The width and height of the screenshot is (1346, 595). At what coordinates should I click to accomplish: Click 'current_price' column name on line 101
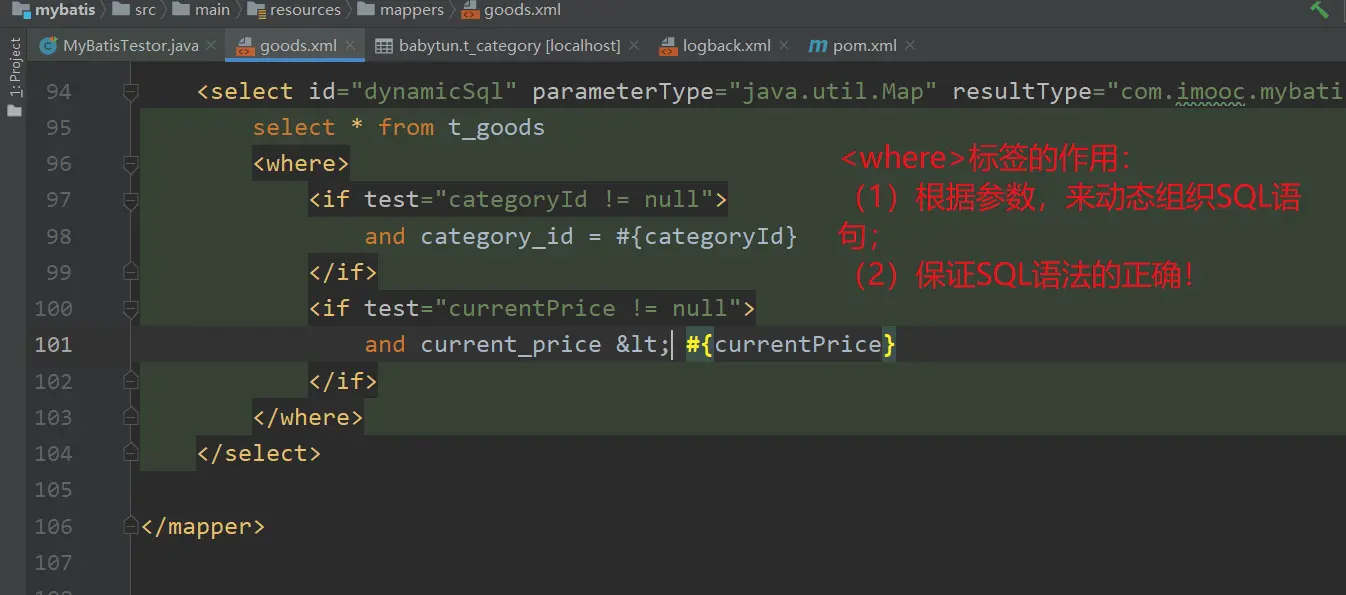coord(511,345)
